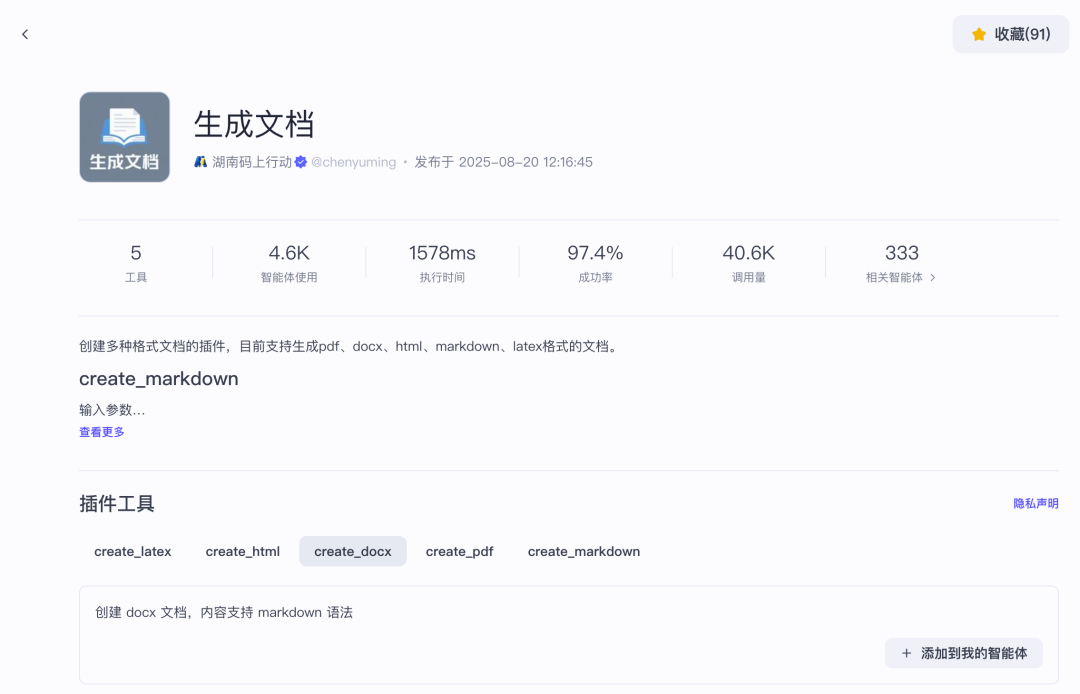Click the @chenyuming author handle

click(x=353, y=162)
